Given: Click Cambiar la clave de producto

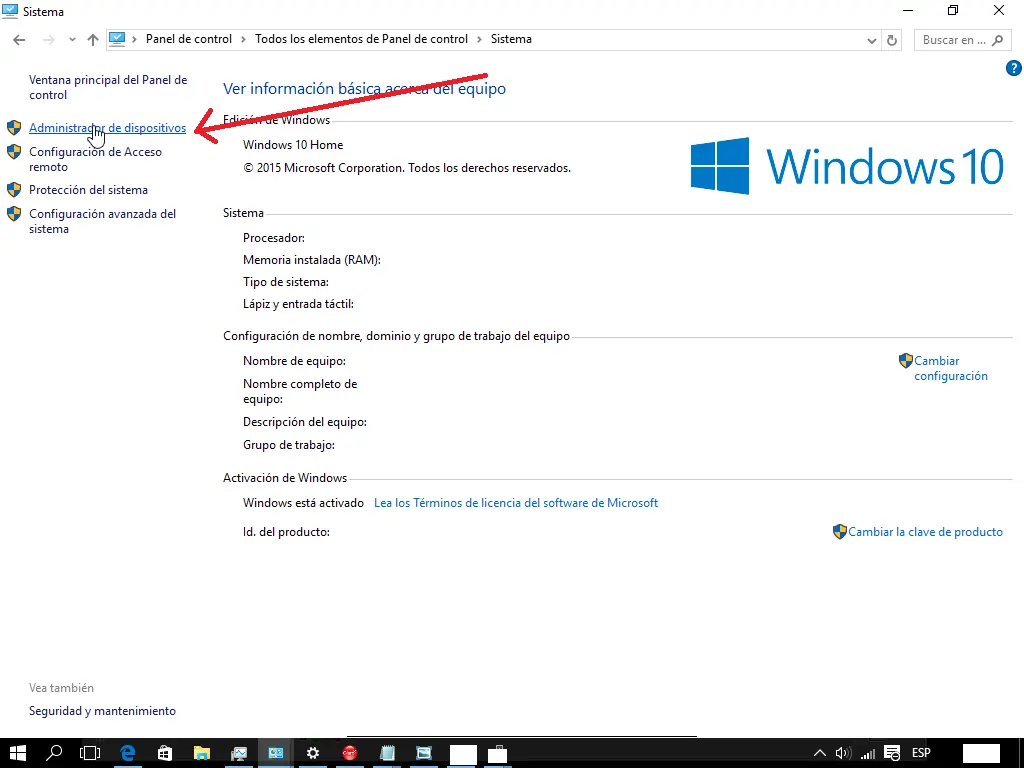Looking at the screenshot, I should click(x=925, y=532).
